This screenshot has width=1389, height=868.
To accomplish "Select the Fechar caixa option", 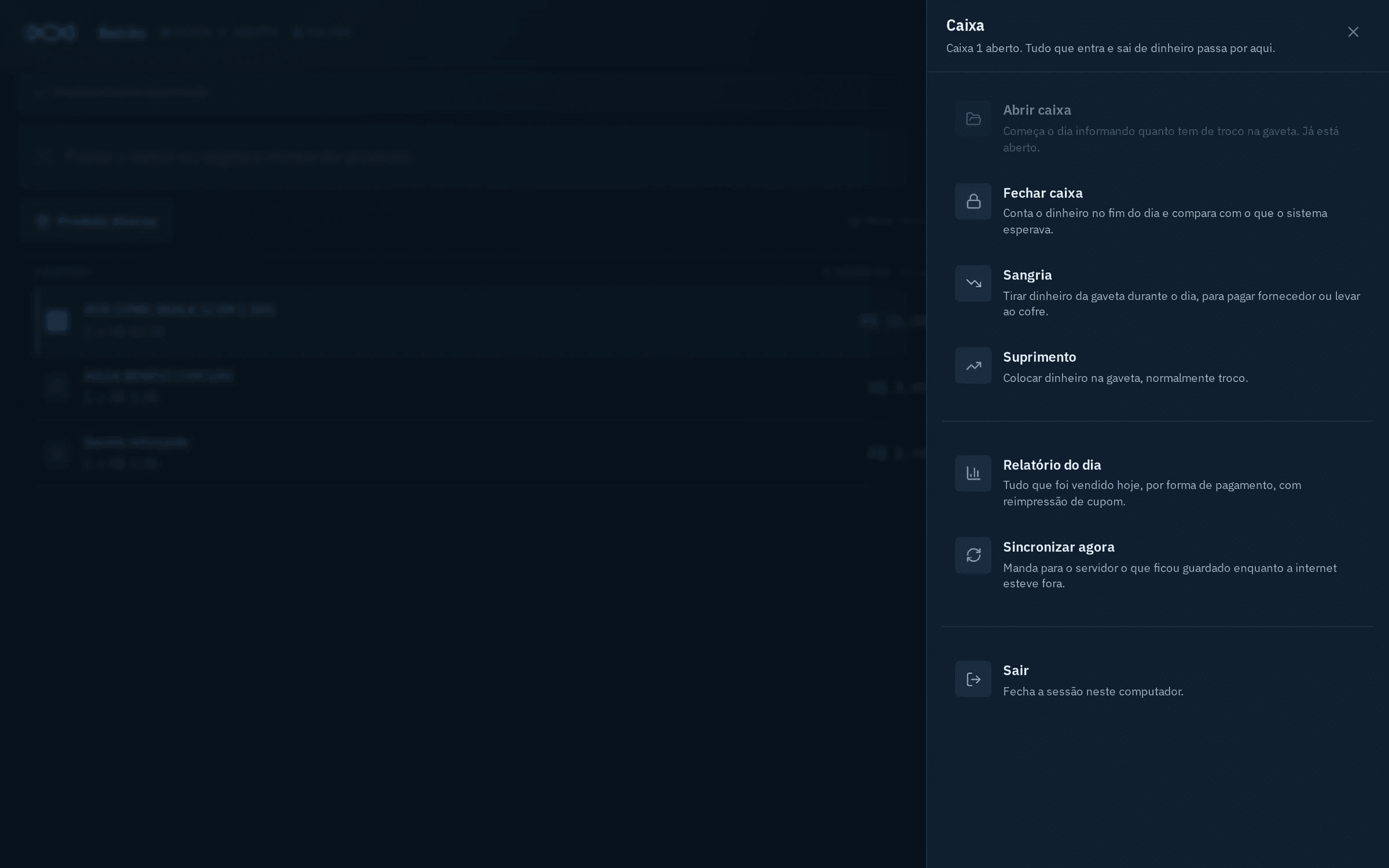I will tap(1157, 210).
